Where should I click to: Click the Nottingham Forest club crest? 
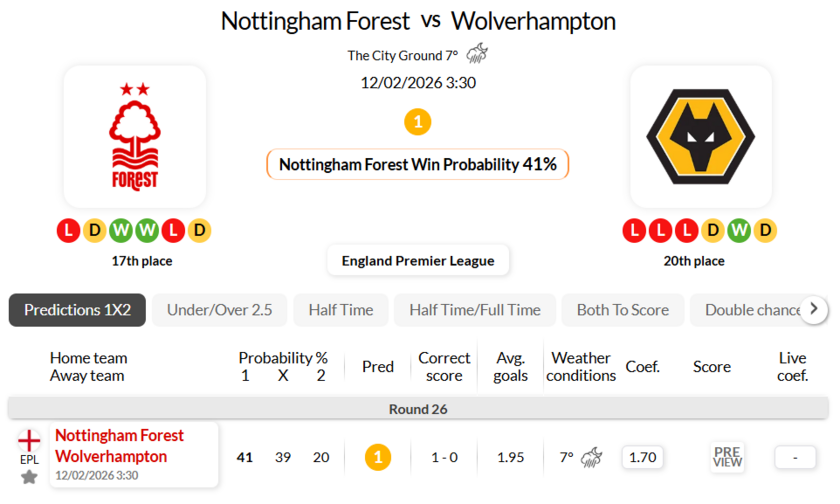(x=134, y=137)
